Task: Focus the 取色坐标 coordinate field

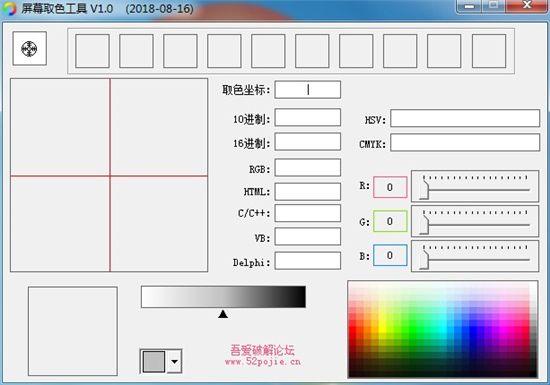Action: pos(308,89)
